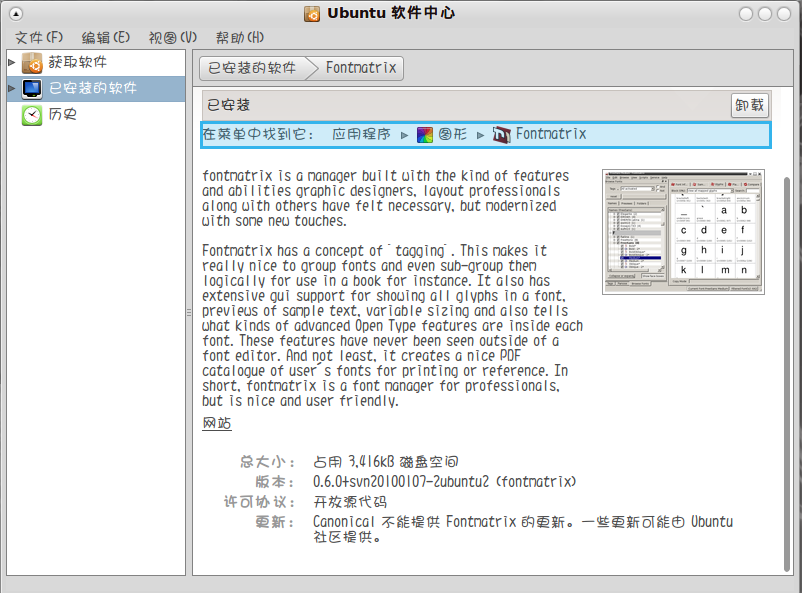Open the 文件(F) menu

(39, 37)
